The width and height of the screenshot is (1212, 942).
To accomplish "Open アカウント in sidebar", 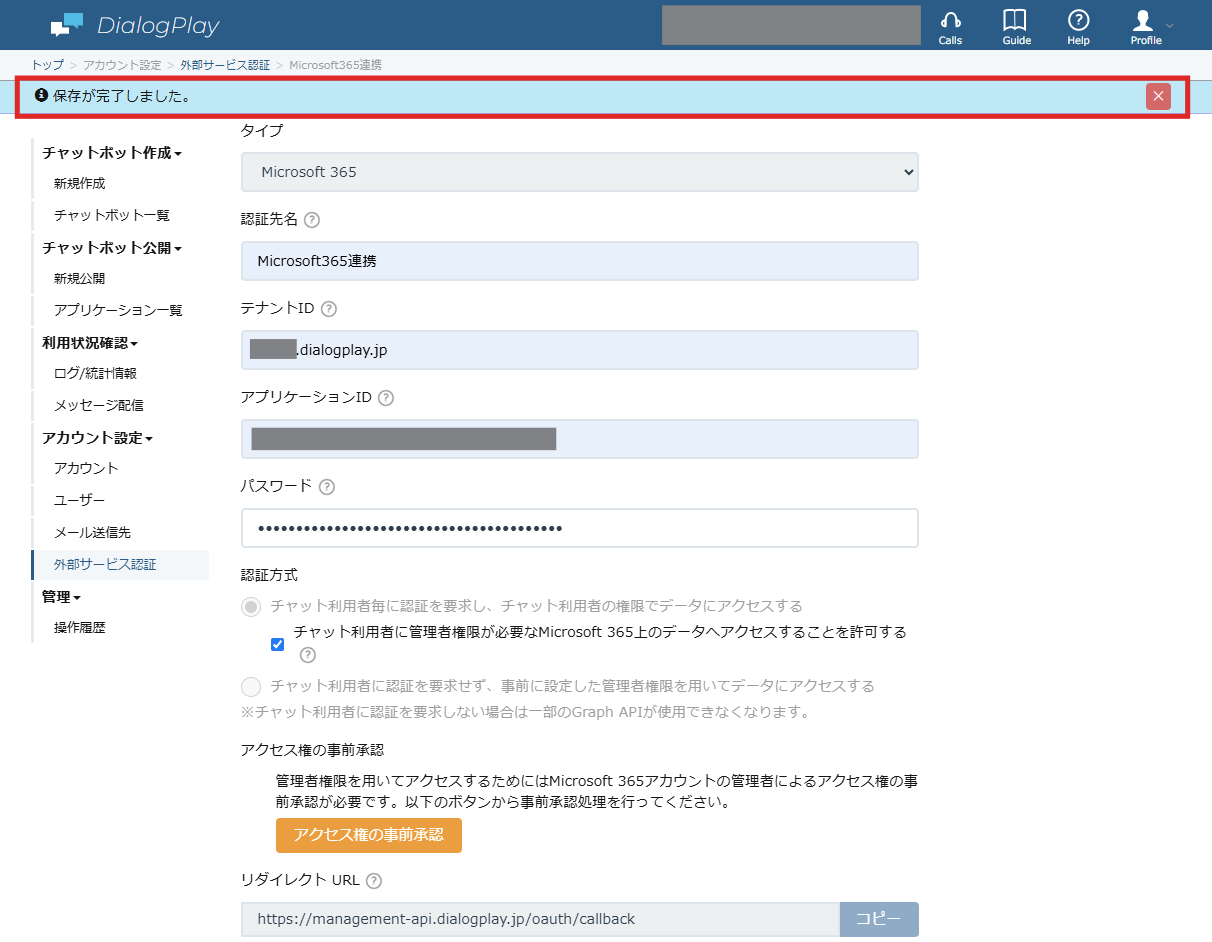I will [86, 469].
